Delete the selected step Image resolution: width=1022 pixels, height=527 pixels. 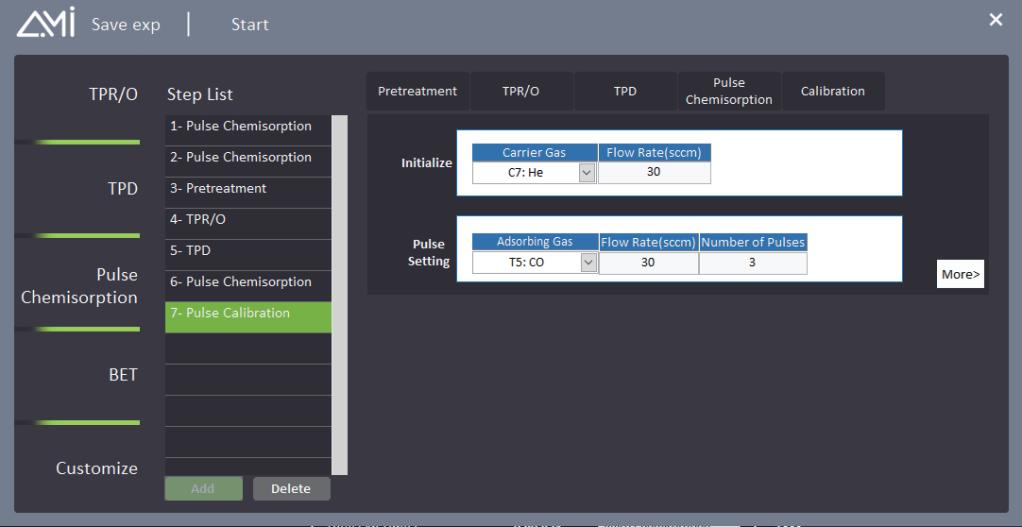291,489
